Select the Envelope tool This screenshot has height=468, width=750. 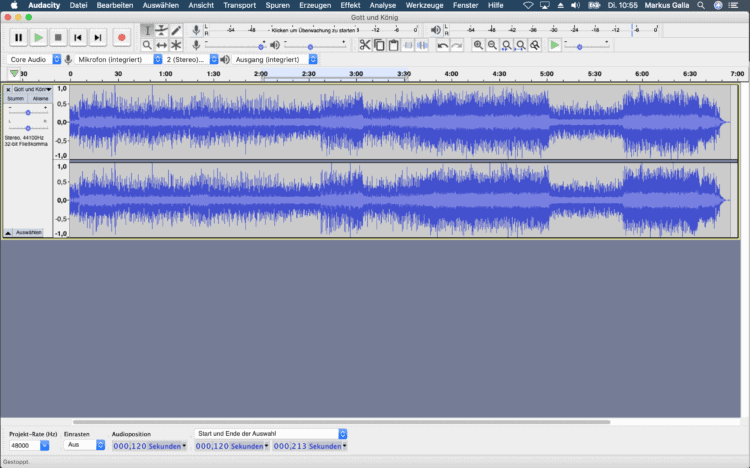point(162,31)
